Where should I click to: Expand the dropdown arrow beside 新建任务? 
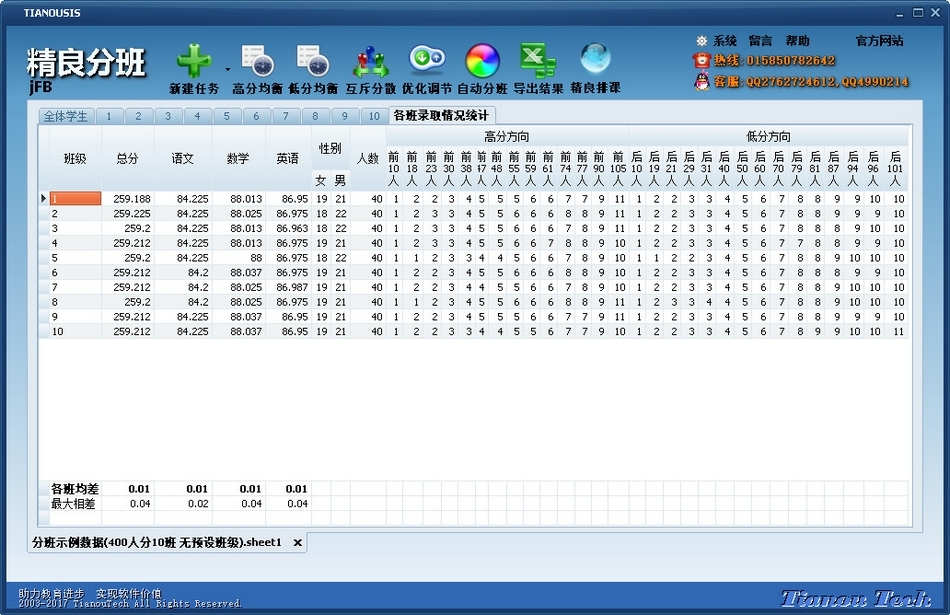[227, 70]
